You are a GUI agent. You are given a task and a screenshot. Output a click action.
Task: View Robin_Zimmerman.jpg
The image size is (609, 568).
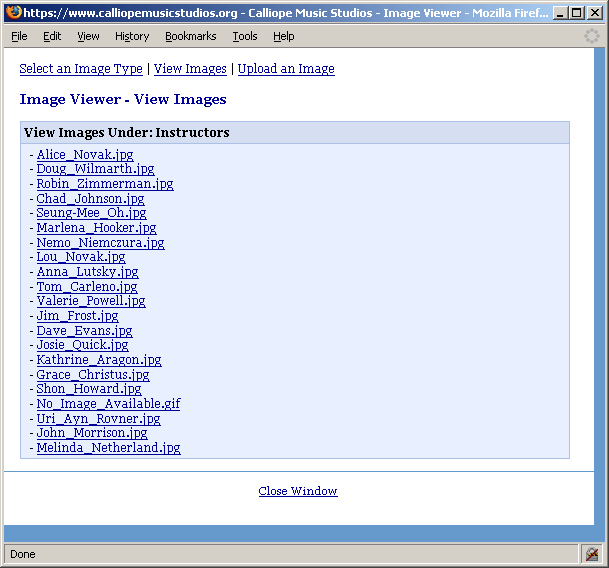[x=105, y=184]
